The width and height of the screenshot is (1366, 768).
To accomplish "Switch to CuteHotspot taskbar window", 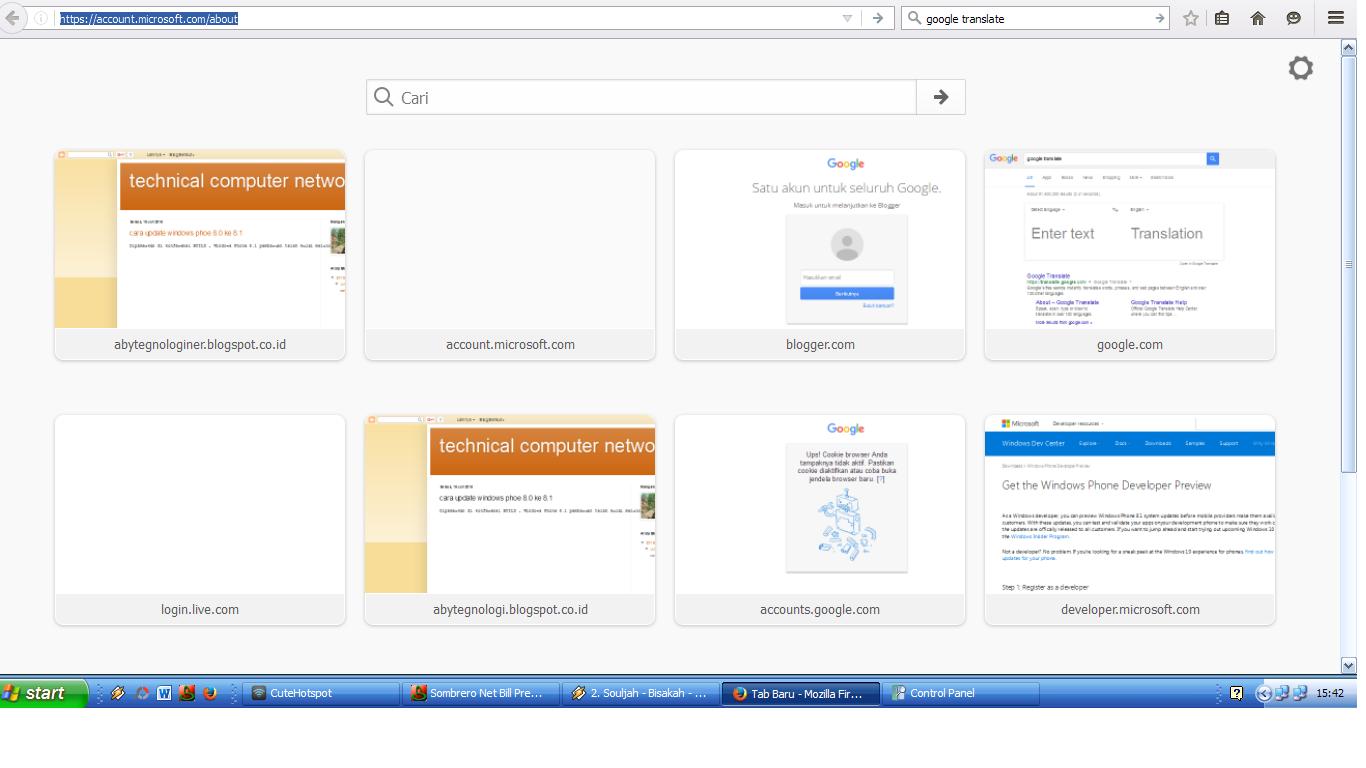I will pyautogui.click(x=321, y=693).
